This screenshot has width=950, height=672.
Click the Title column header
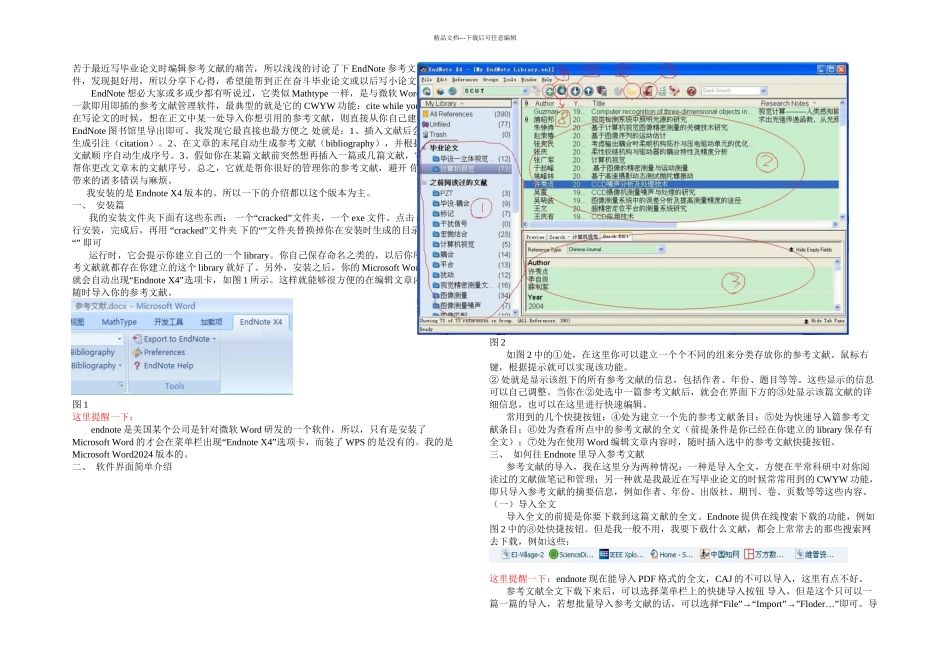(x=598, y=104)
